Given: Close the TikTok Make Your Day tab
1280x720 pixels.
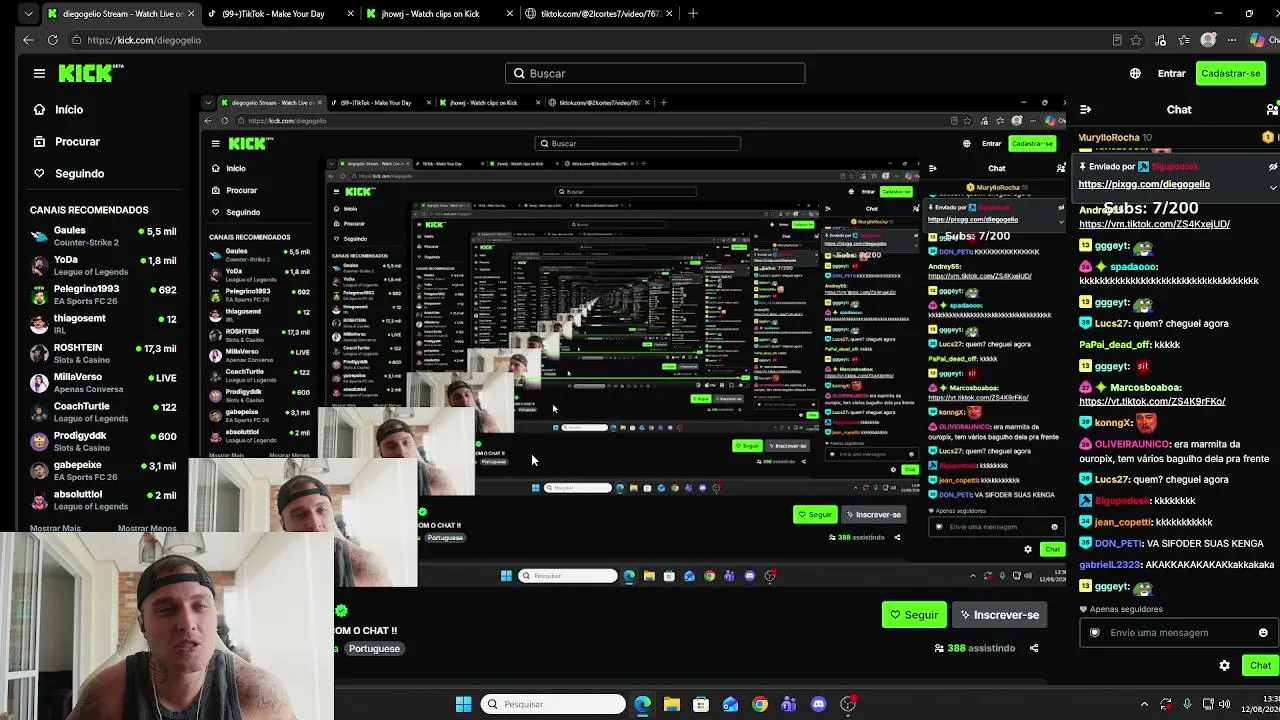Looking at the screenshot, I should [351, 14].
